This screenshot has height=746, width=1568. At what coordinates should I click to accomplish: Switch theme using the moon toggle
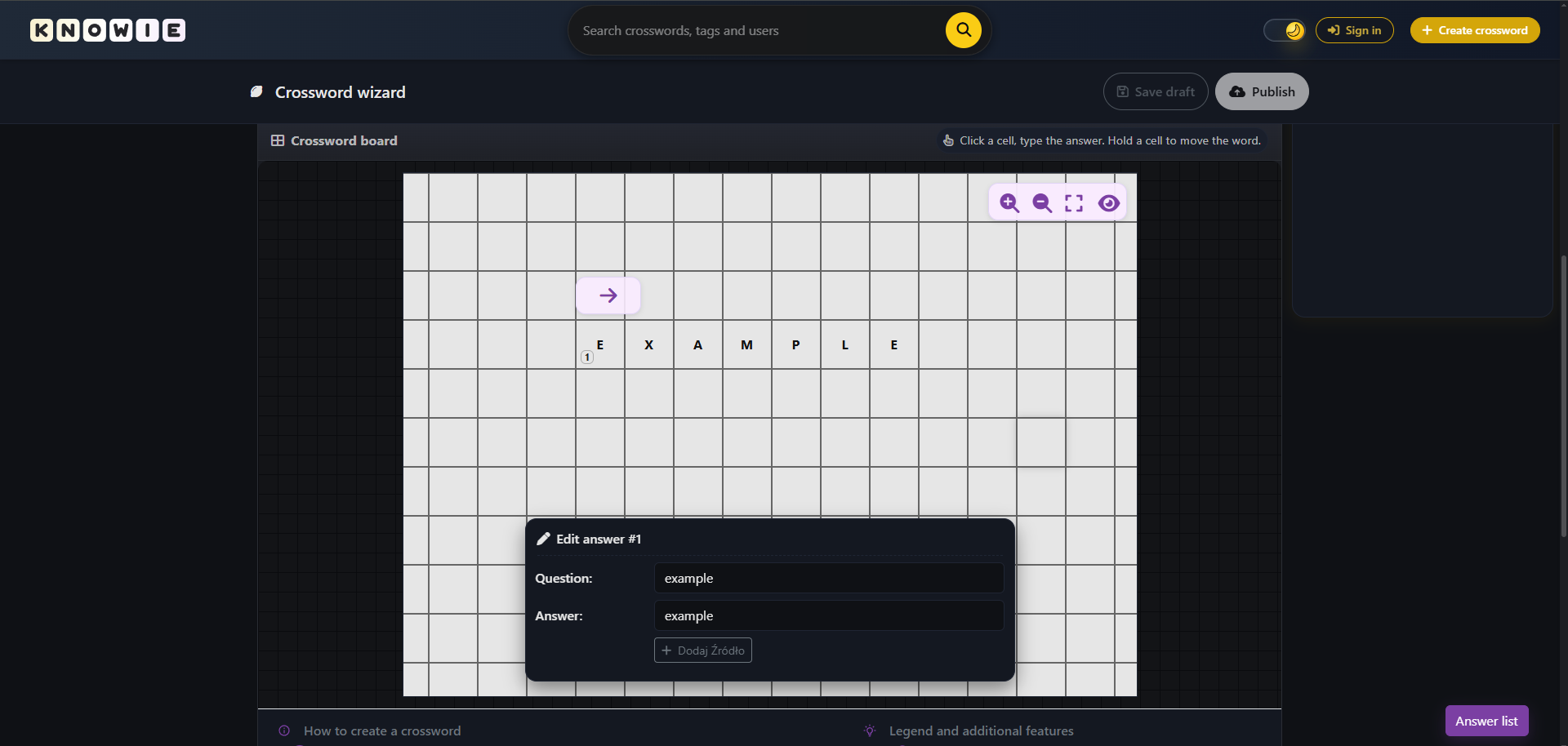coord(1283,29)
